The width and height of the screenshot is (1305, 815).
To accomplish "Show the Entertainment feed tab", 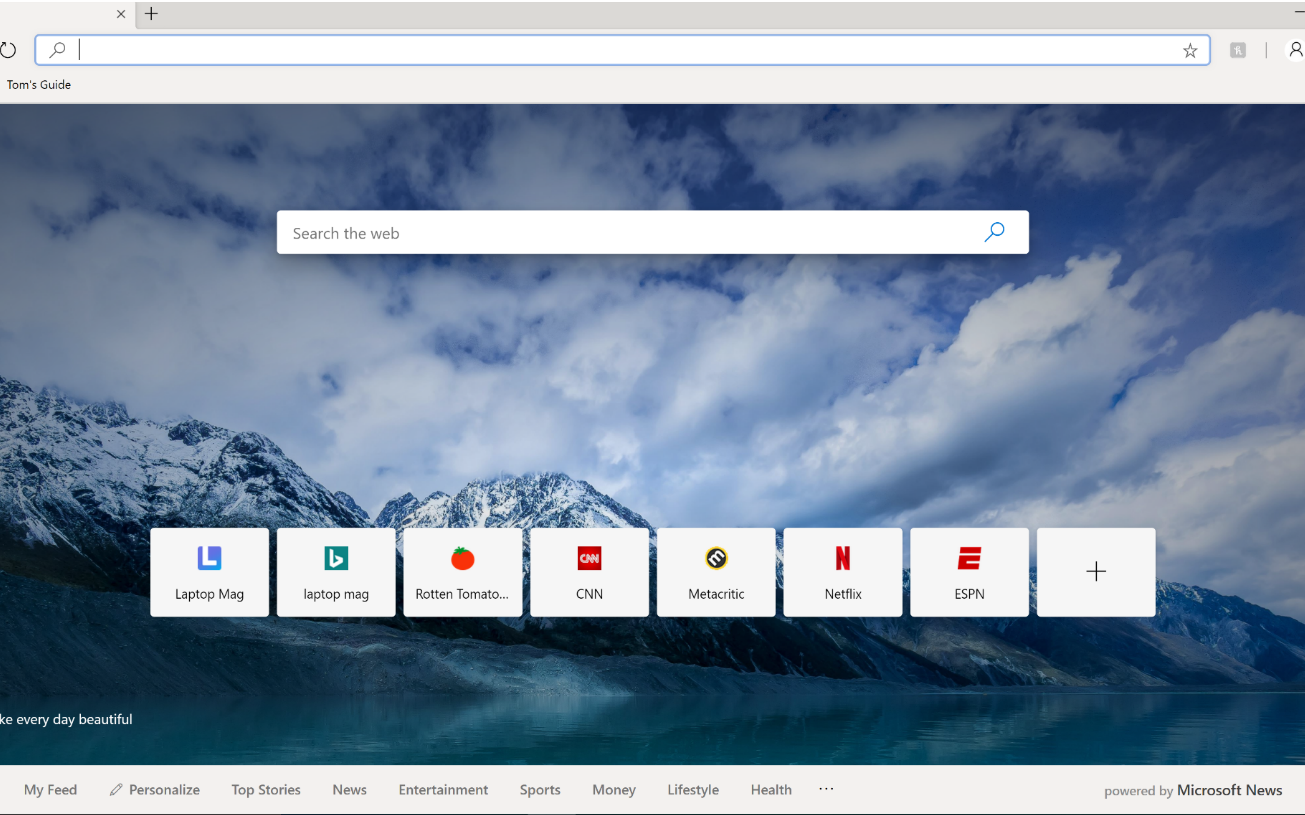I will (443, 790).
